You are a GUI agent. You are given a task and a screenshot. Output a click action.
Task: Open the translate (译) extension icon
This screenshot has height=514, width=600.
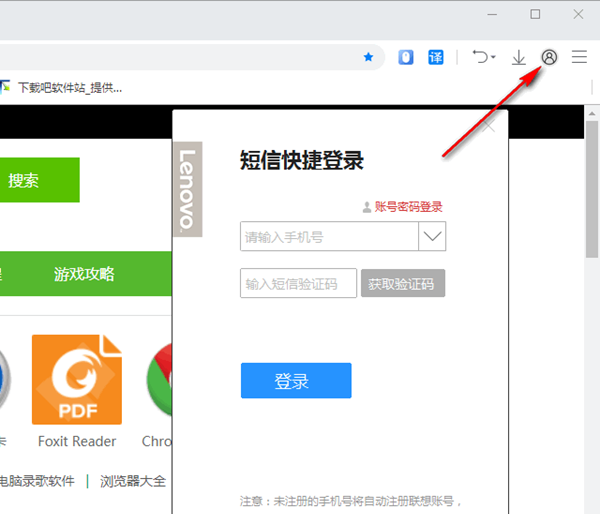(435, 57)
